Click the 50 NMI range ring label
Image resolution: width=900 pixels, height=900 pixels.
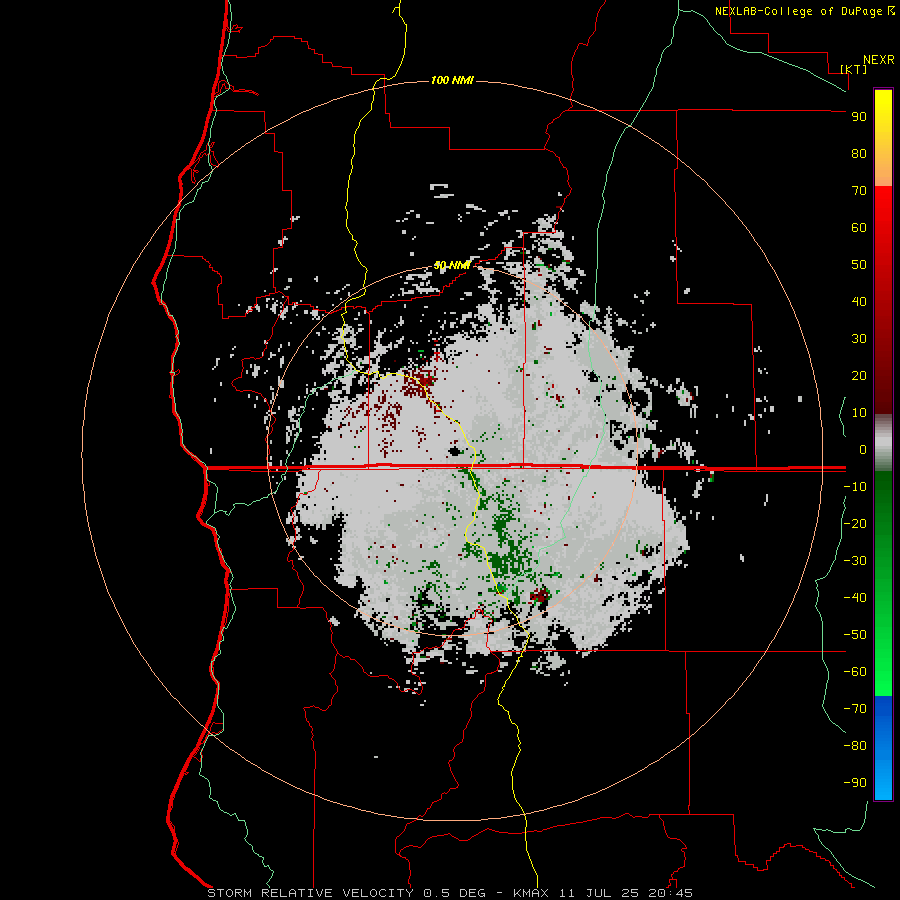pos(452,265)
